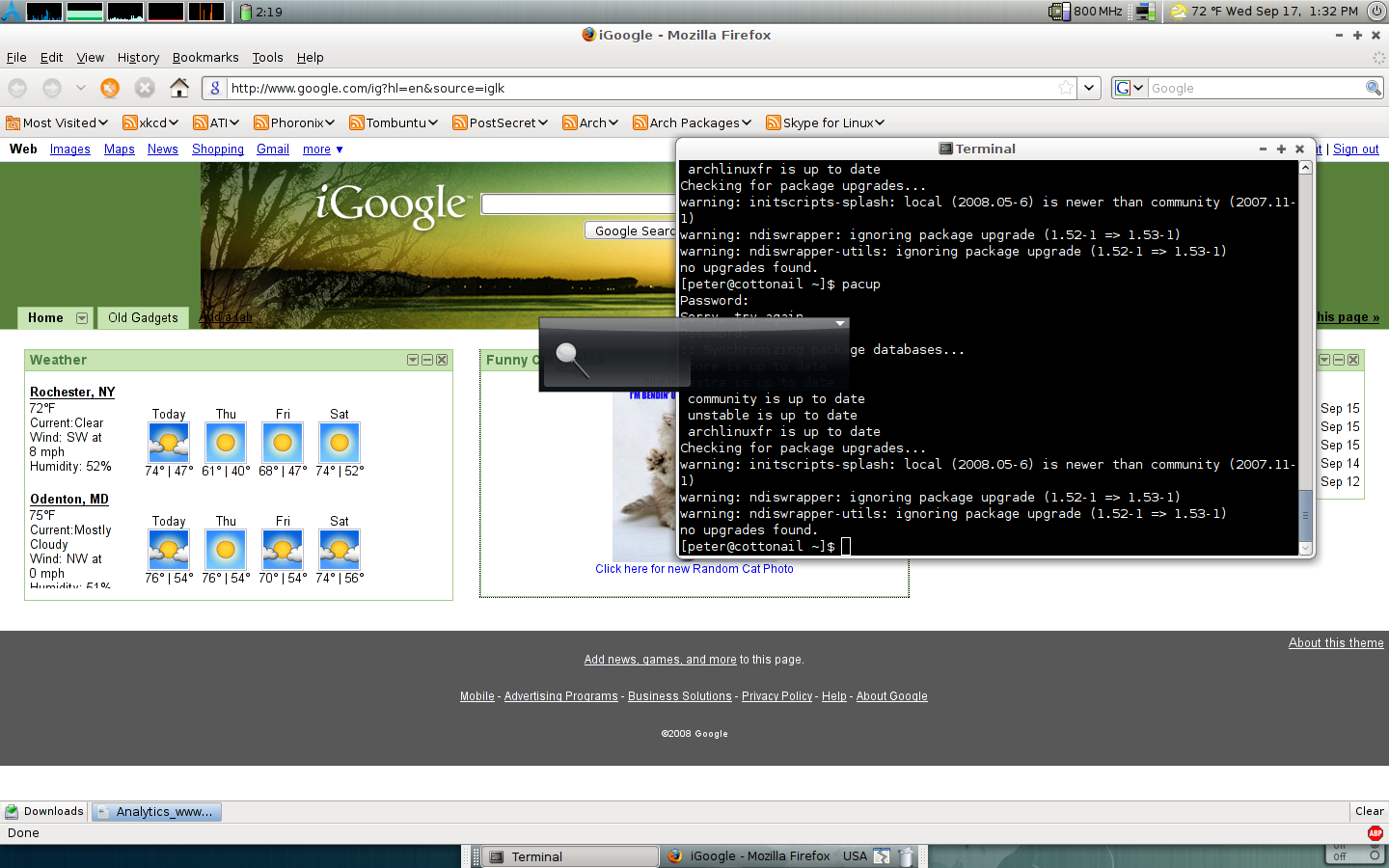This screenshot has height=868, width=1389.
Task: Open the Weather gadget options menu arrow
Action: coord(413,360)
